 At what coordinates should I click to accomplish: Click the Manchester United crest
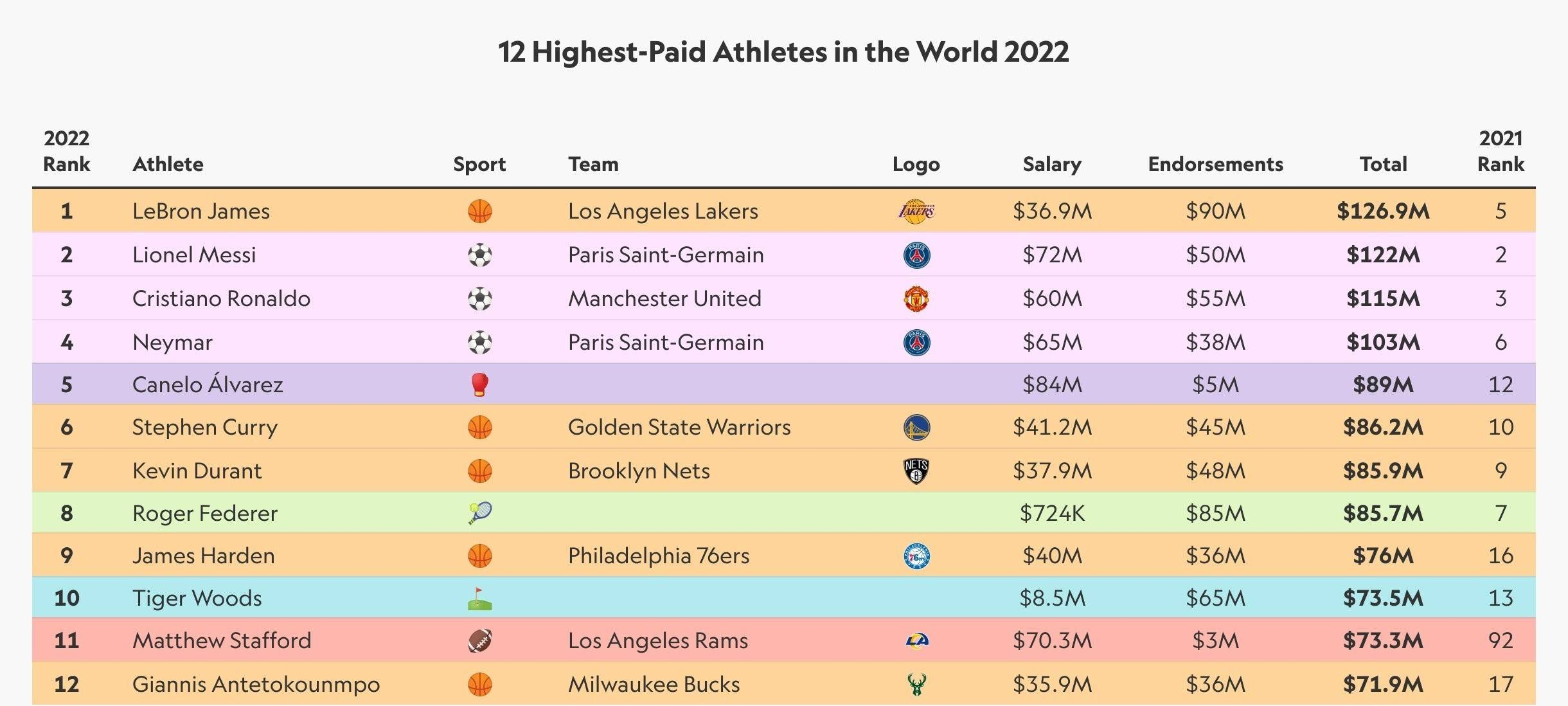coord(916,299)
